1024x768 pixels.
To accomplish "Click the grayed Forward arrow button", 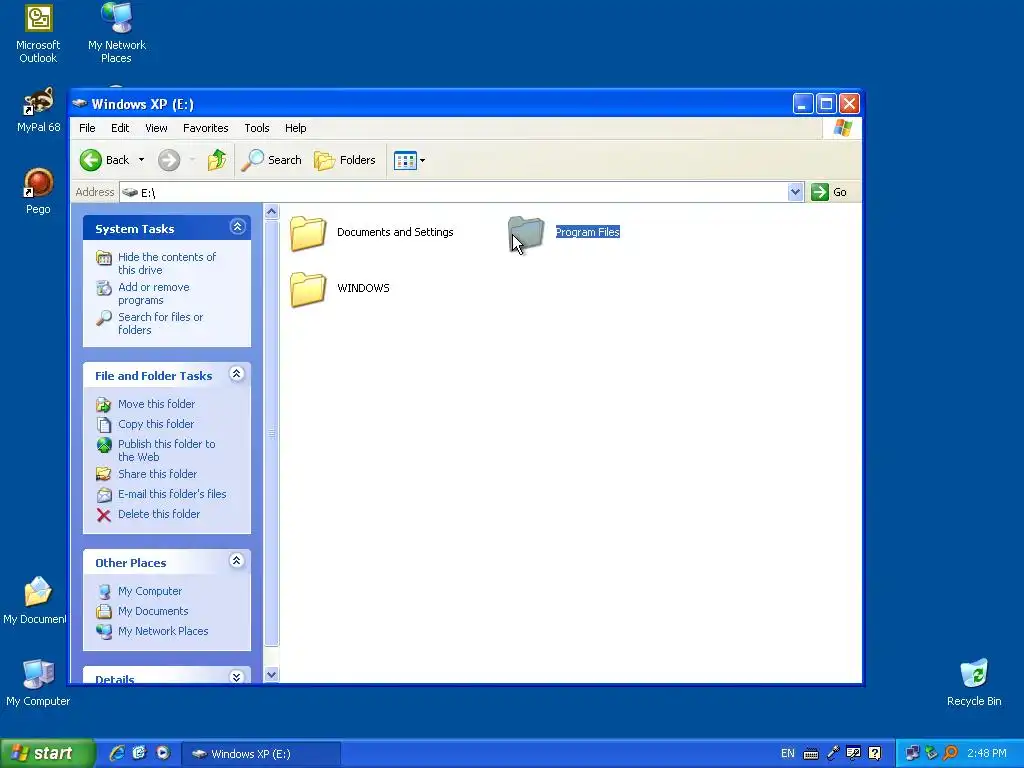I will pos(169,160).
